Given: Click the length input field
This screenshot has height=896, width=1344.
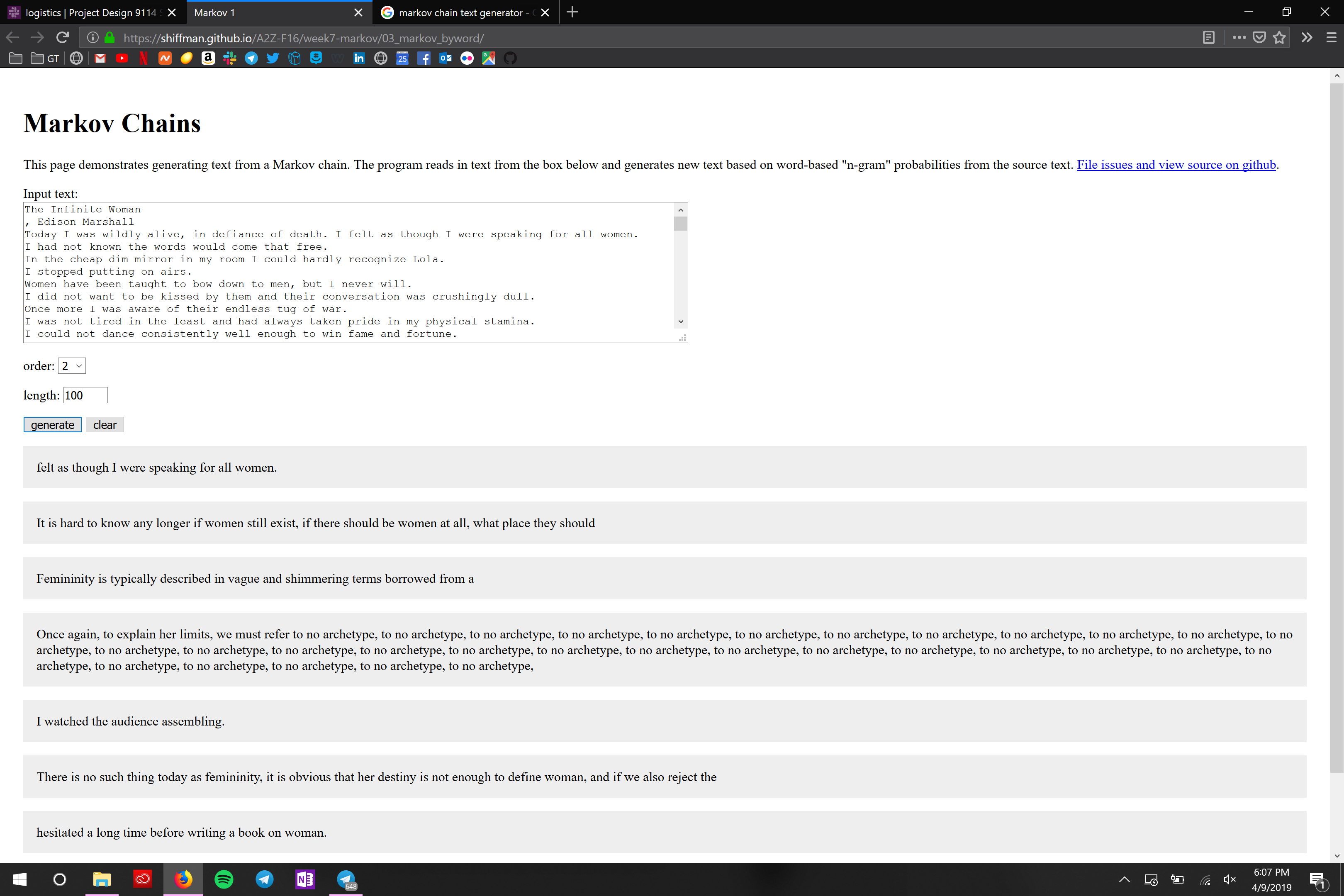Looking at the screenshot, I should (85, 395).
